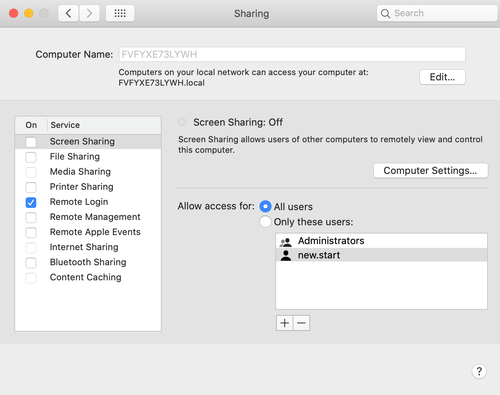Enable the Remote Apple Events checkbox
The width and height of the screenshot is (500, 395).
pos(31,232)
